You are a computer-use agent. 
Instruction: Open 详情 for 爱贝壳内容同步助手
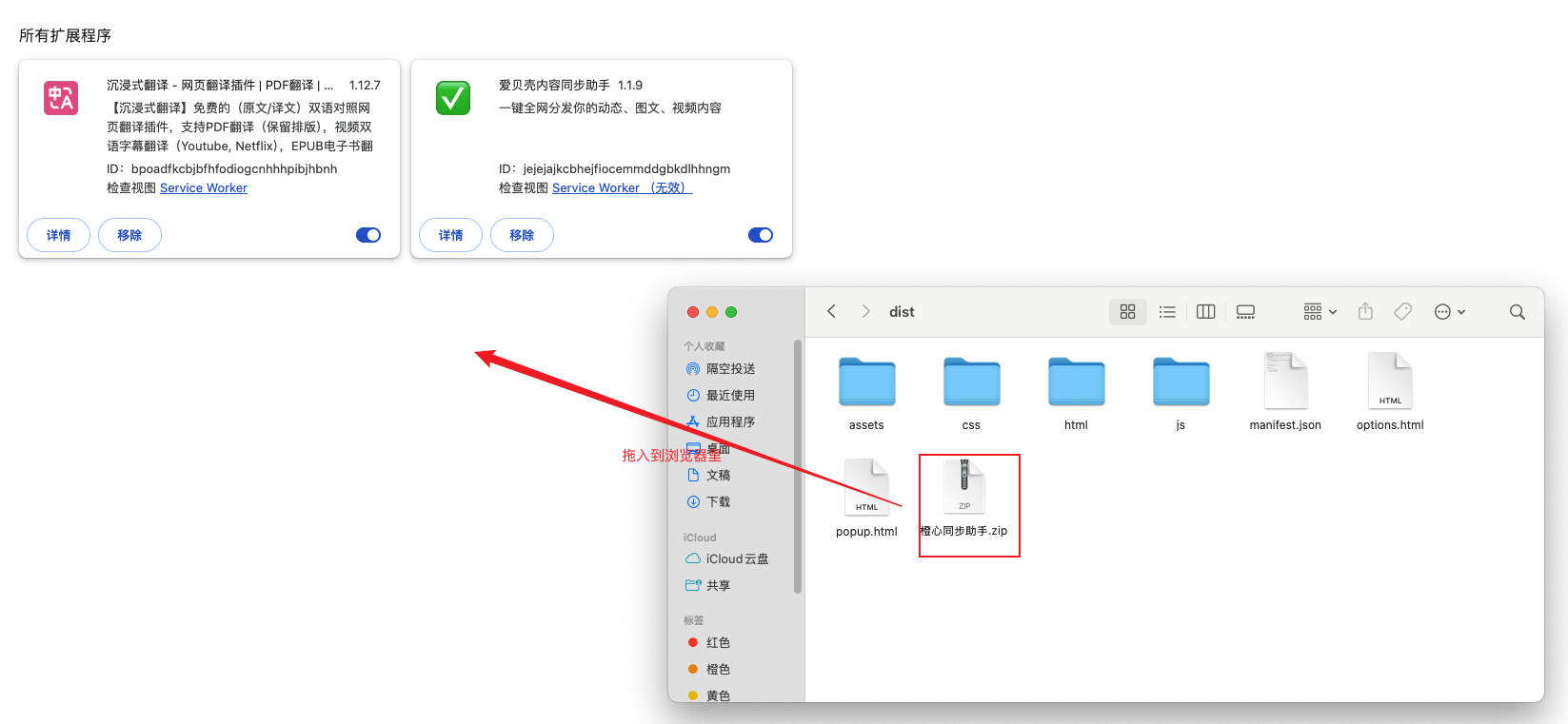coord(451,235)
